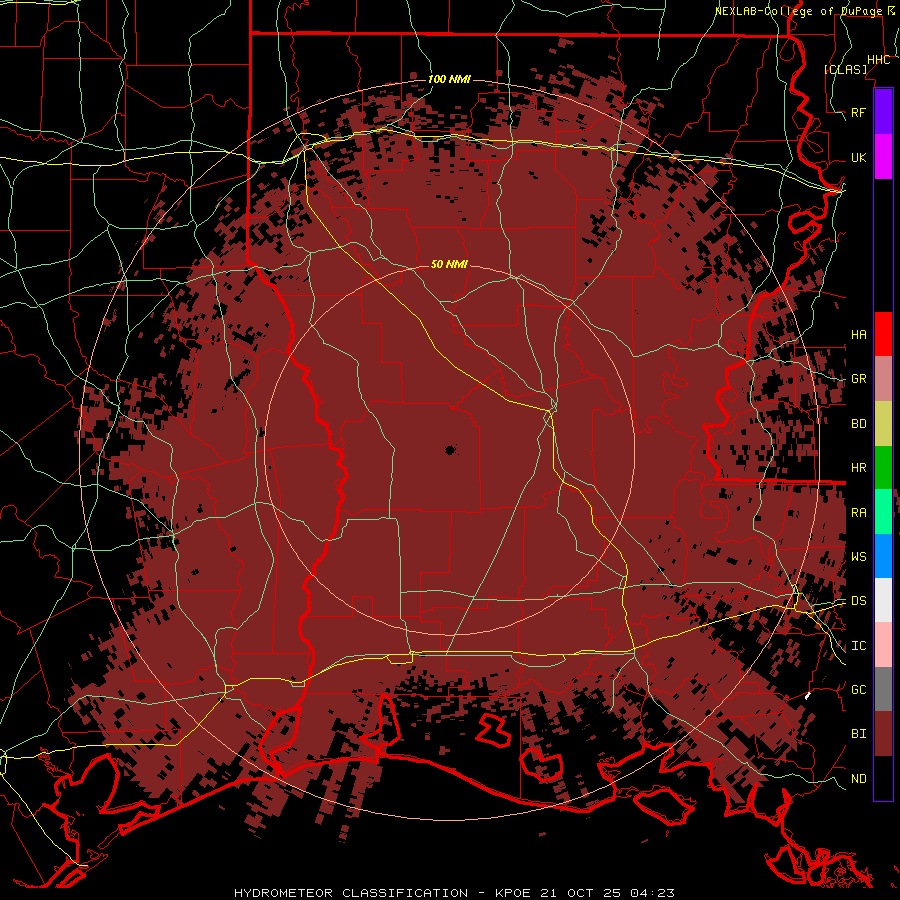900x900 pixels.
Task: Select the BD yellow legend swatch
Action: 883,424
